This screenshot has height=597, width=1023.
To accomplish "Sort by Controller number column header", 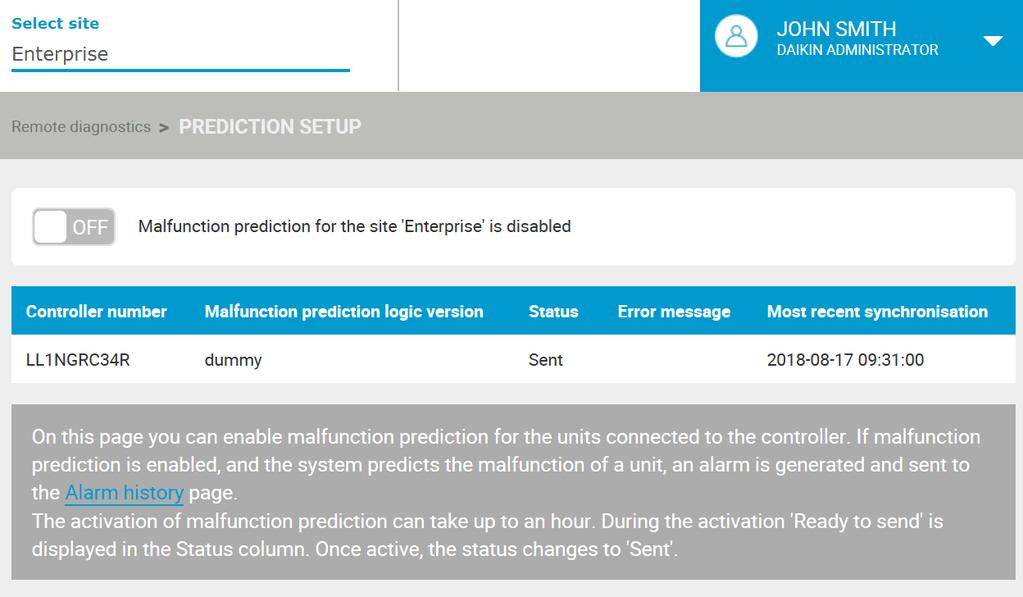I will coord(96,311).
